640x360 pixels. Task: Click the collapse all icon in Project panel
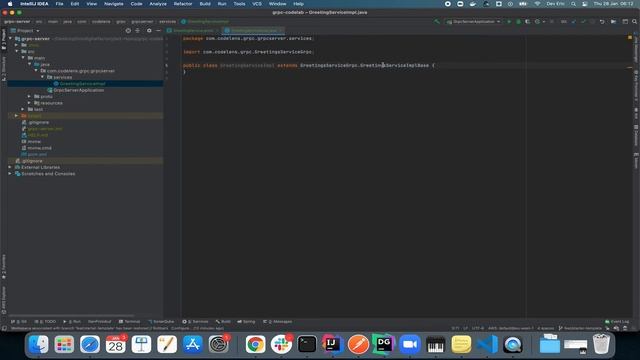click(138, 31)
